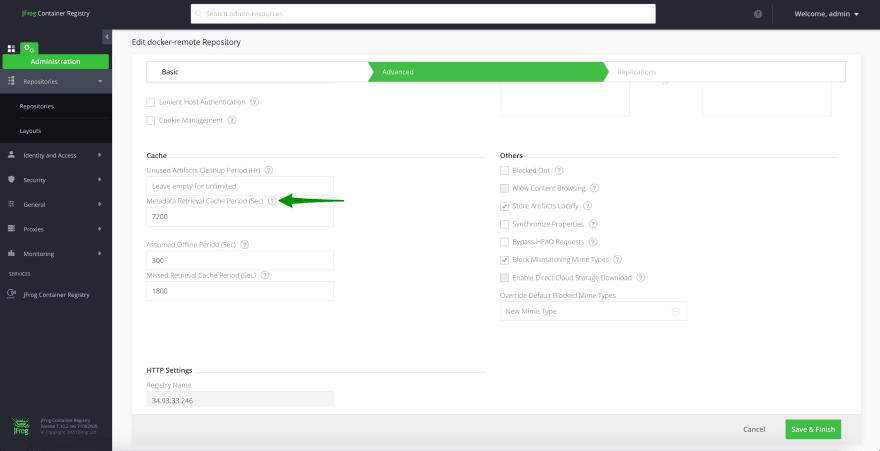Click the Proxies server icon

click(11, 229)
